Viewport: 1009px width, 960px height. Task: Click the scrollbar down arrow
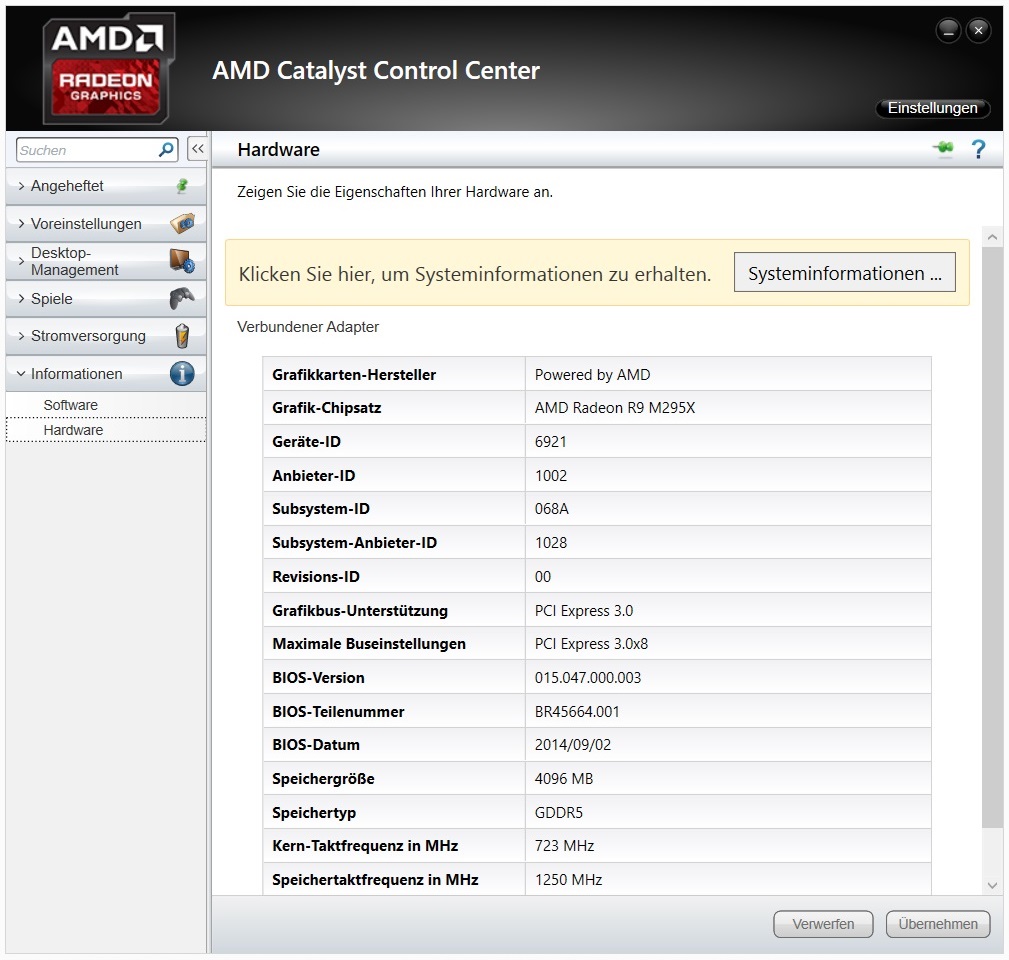tap(992, 885)
